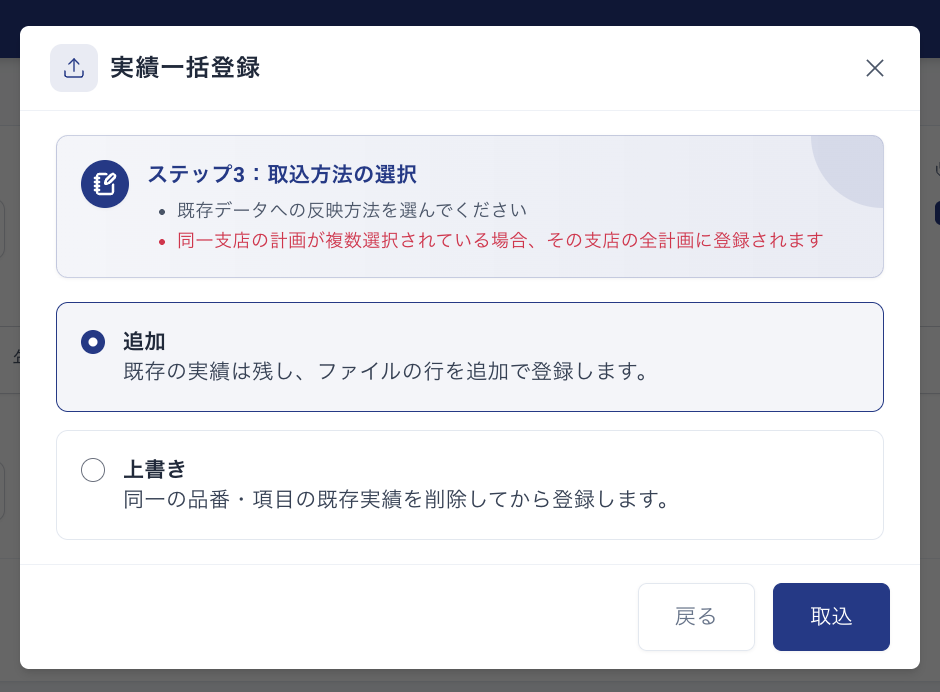The width and height of the screenshot is (940, 692).
Task: Click the notepad icon next to ステップ3
Action: click(105, 184)
